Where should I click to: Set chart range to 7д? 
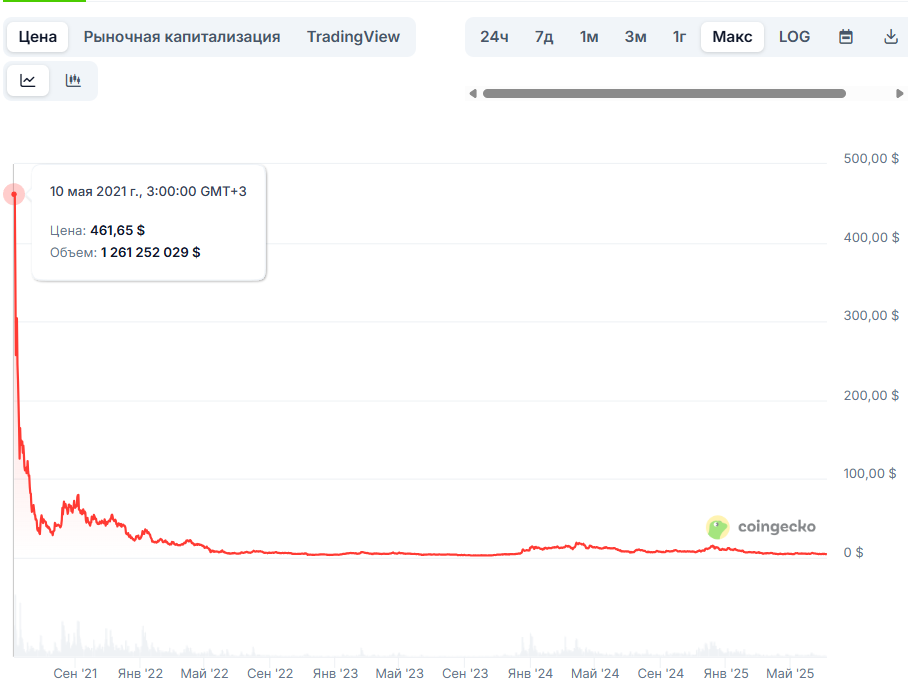click(x=544, y=37)
